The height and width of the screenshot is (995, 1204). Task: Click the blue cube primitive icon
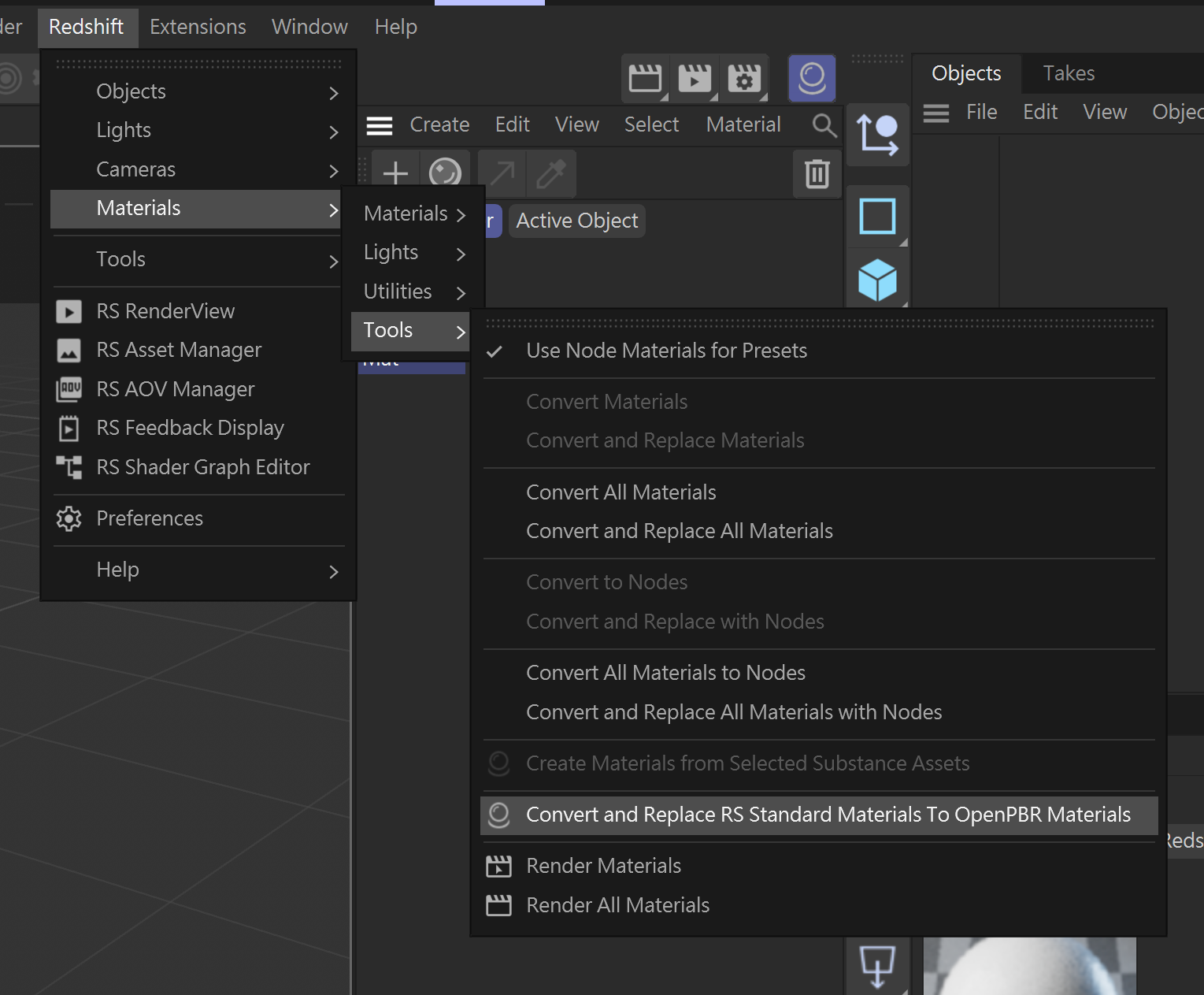tap(877, 280)
